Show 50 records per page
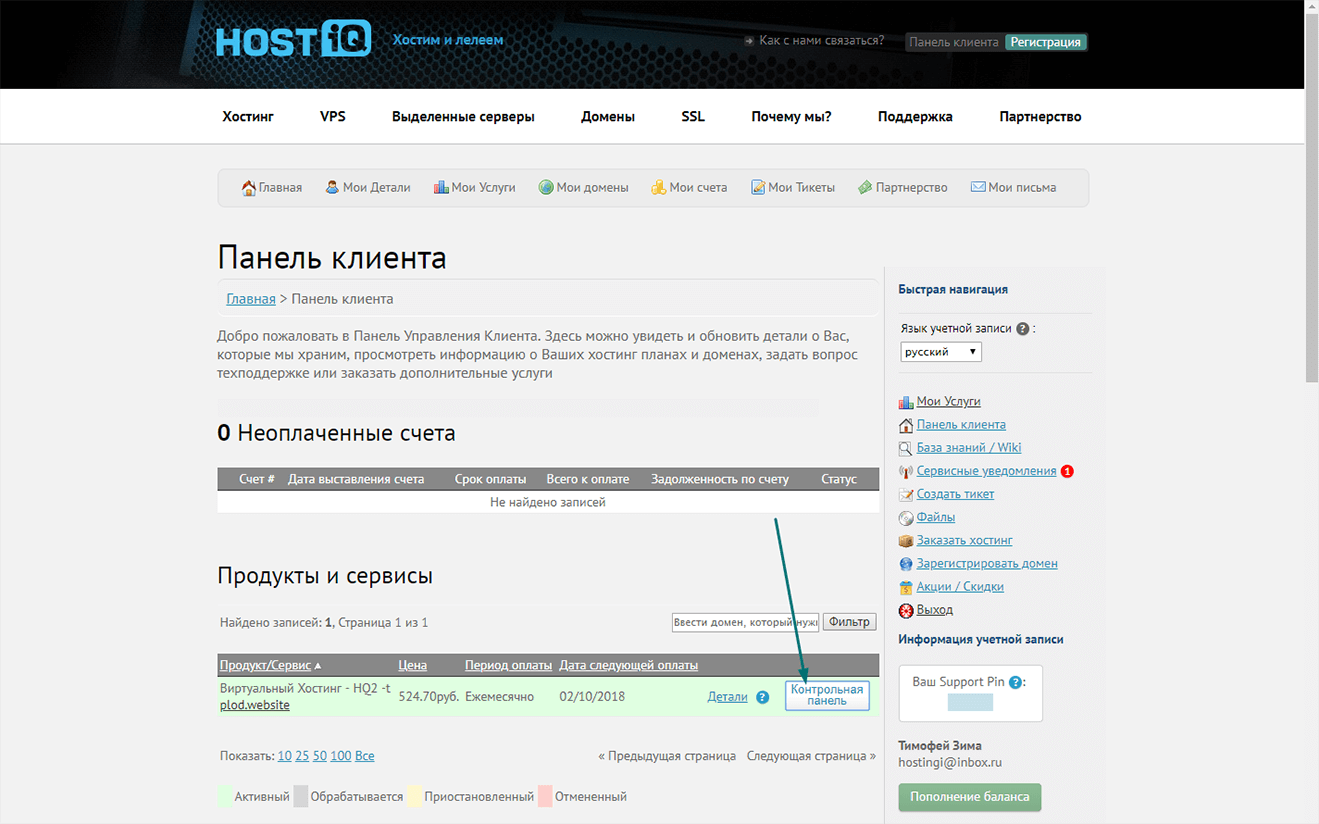This screenshot has height=824, width=1319. click(x=319, y=756)
